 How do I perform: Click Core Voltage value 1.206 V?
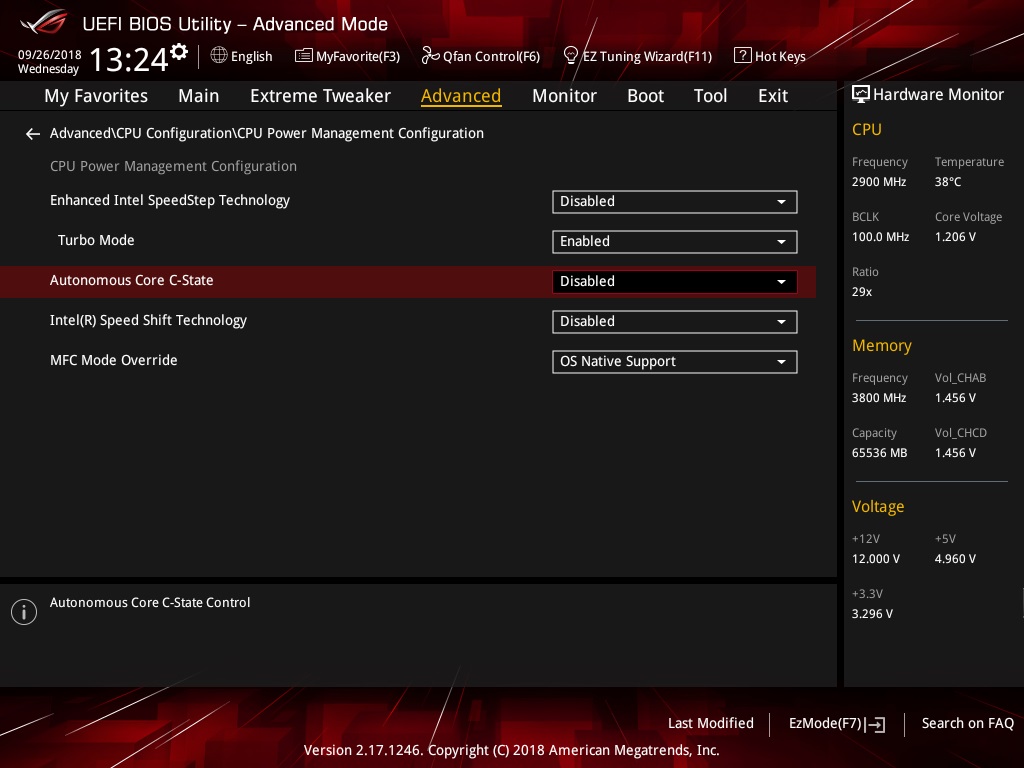955,236
